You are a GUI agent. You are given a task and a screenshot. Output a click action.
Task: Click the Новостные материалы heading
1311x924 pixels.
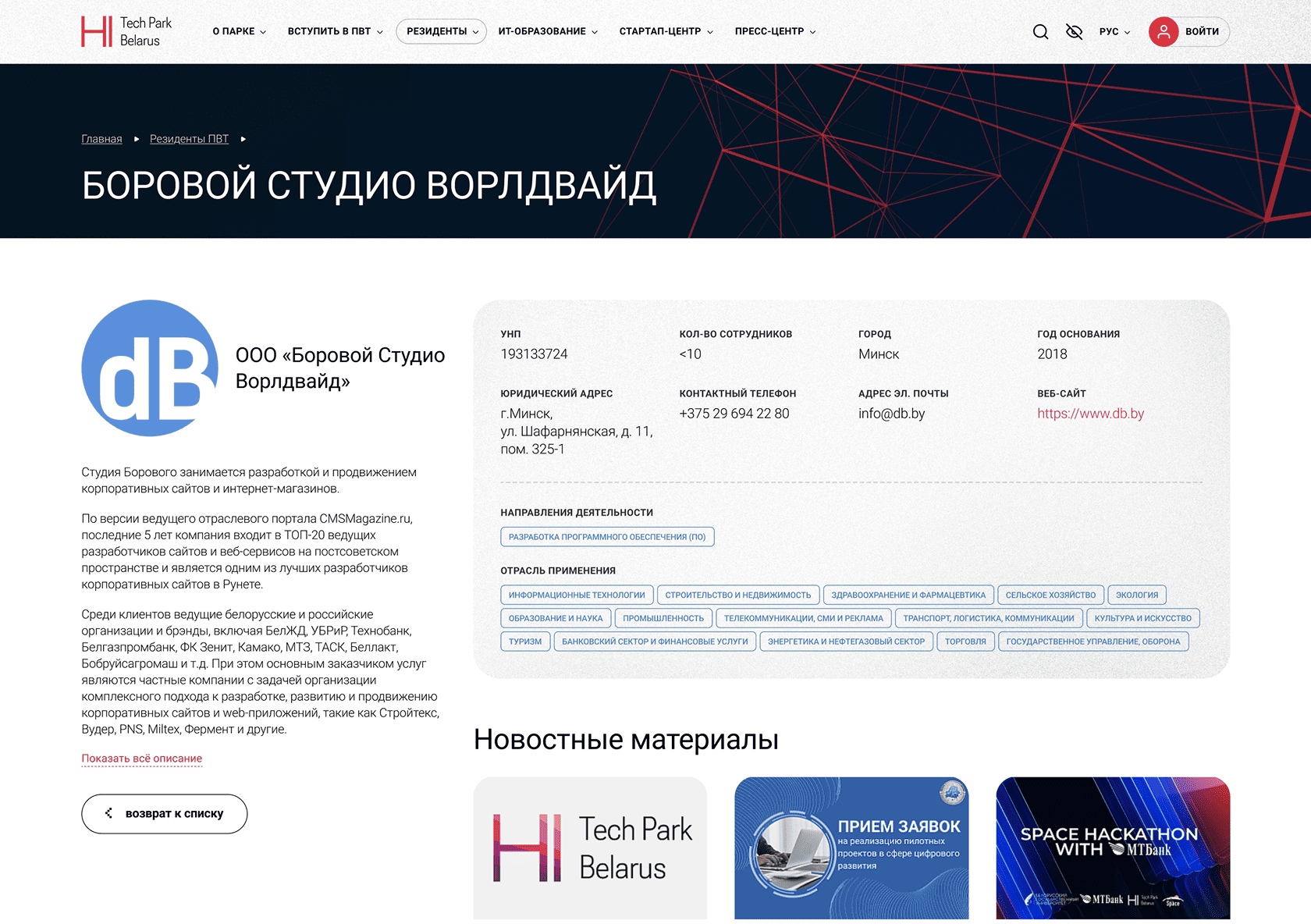tap(626, 740)
